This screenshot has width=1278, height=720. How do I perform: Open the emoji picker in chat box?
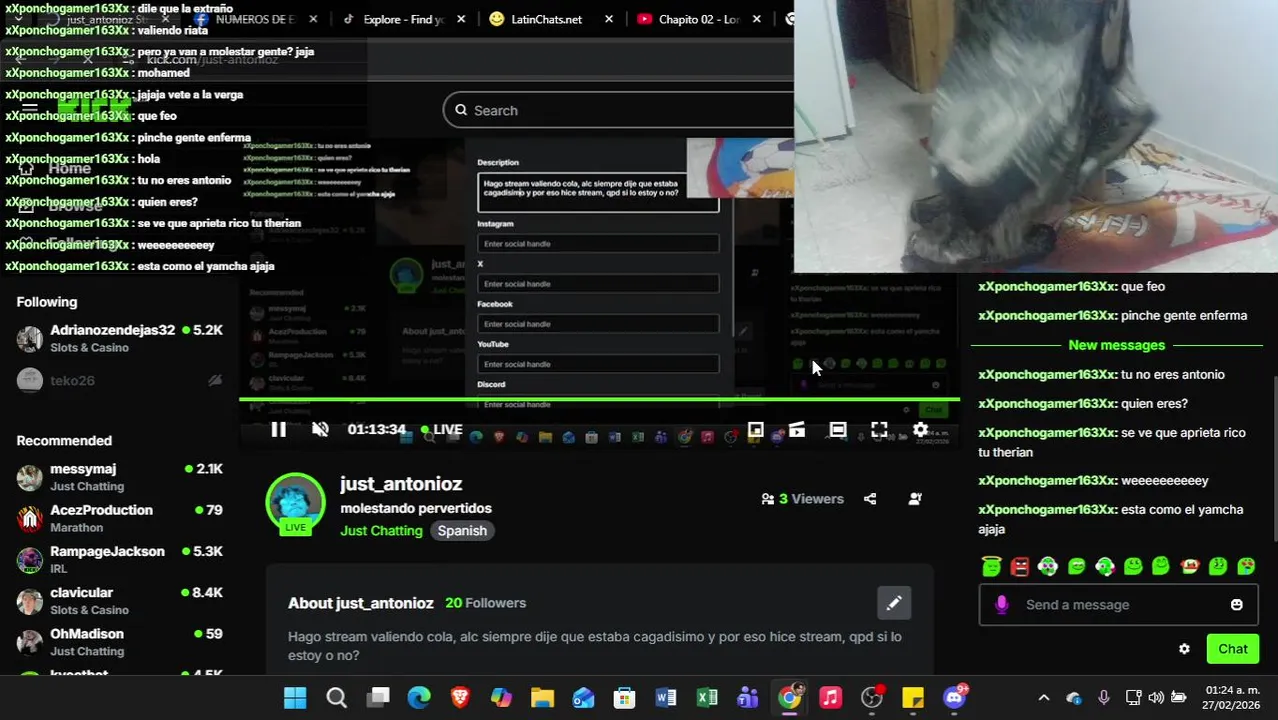(x=1237, y=605)
